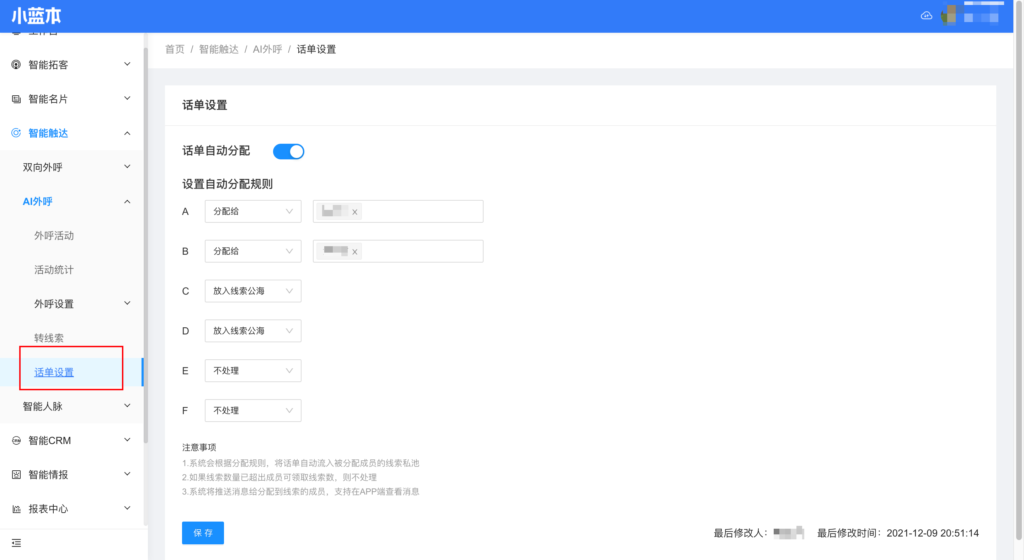This screenshot has height=560, width=1024.
Task: Select 活动统计 menu item
Action: [54, 270]
